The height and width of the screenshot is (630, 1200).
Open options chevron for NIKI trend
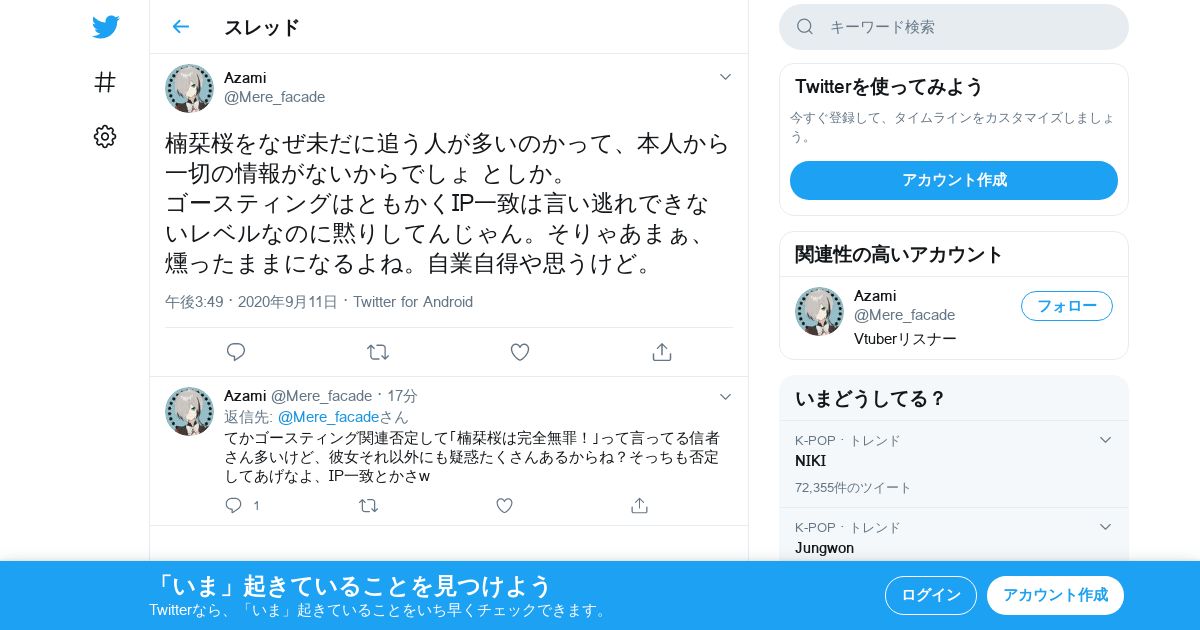pyautogui.click(x=1105, y=440)
